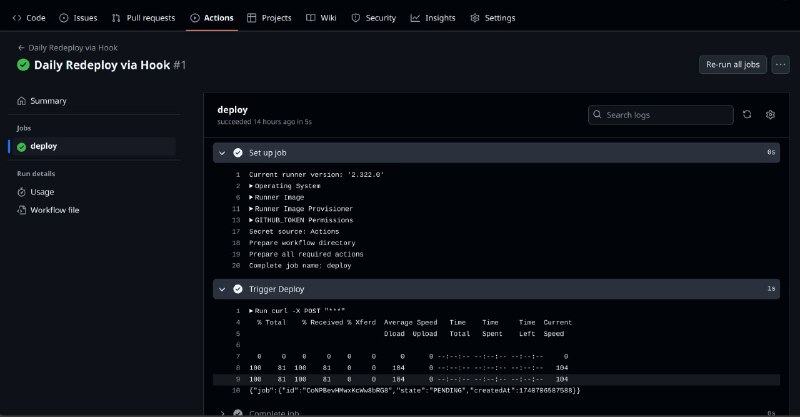800x417 pixels.
Task: Click the Summary home icon in sidebar
Action: 22,101
